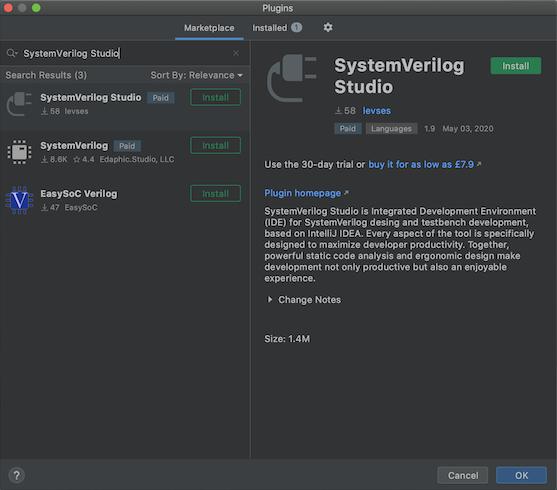Click the Paid tag in details pane

pyautogui.click(x=347, y=129)
